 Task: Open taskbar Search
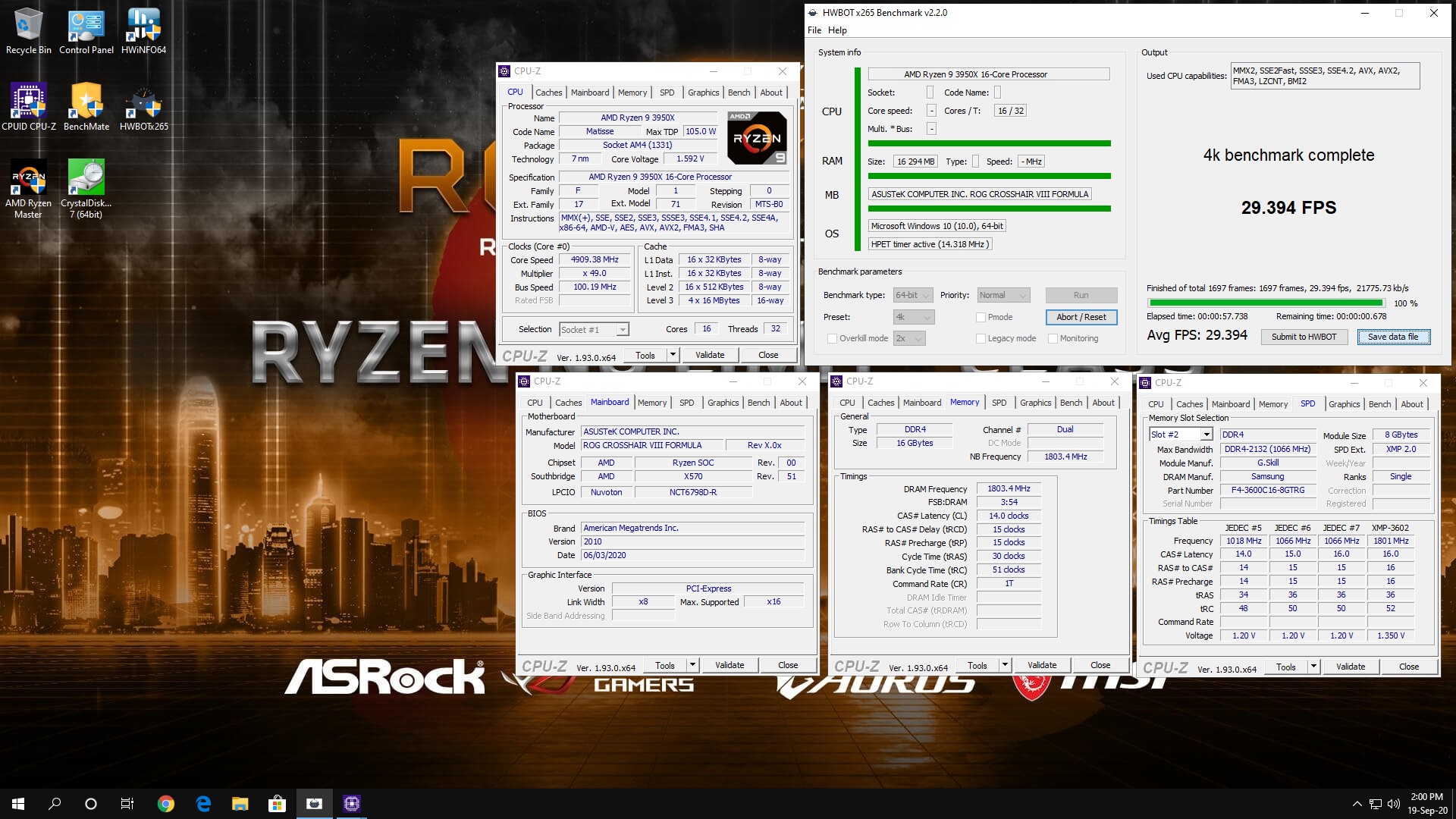55,804
